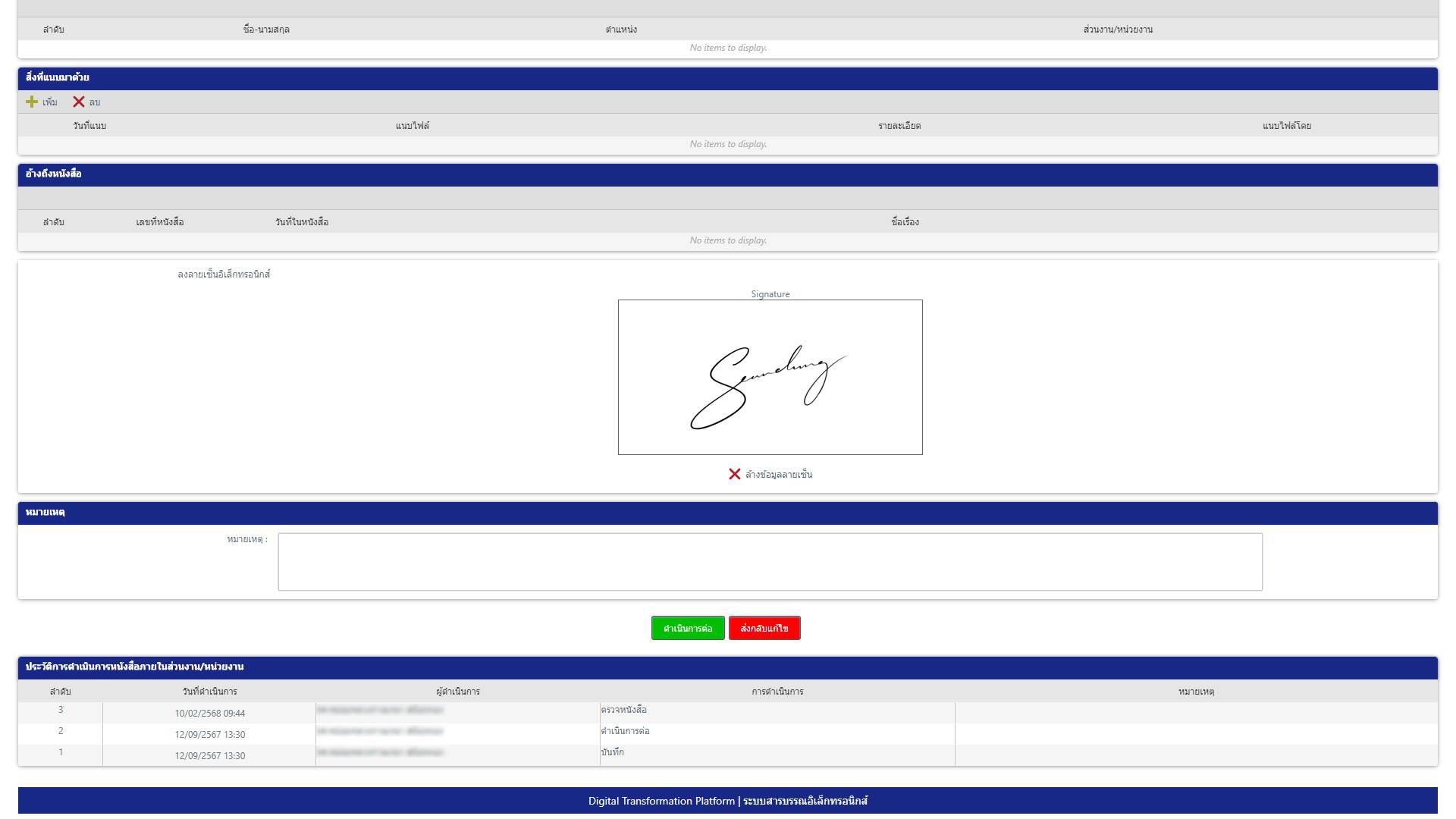Image resolution: width=1456 pixels, height=819 pixels.
Task: Click the แนบไฟล์โดย column header
Action: [1286, 126]
